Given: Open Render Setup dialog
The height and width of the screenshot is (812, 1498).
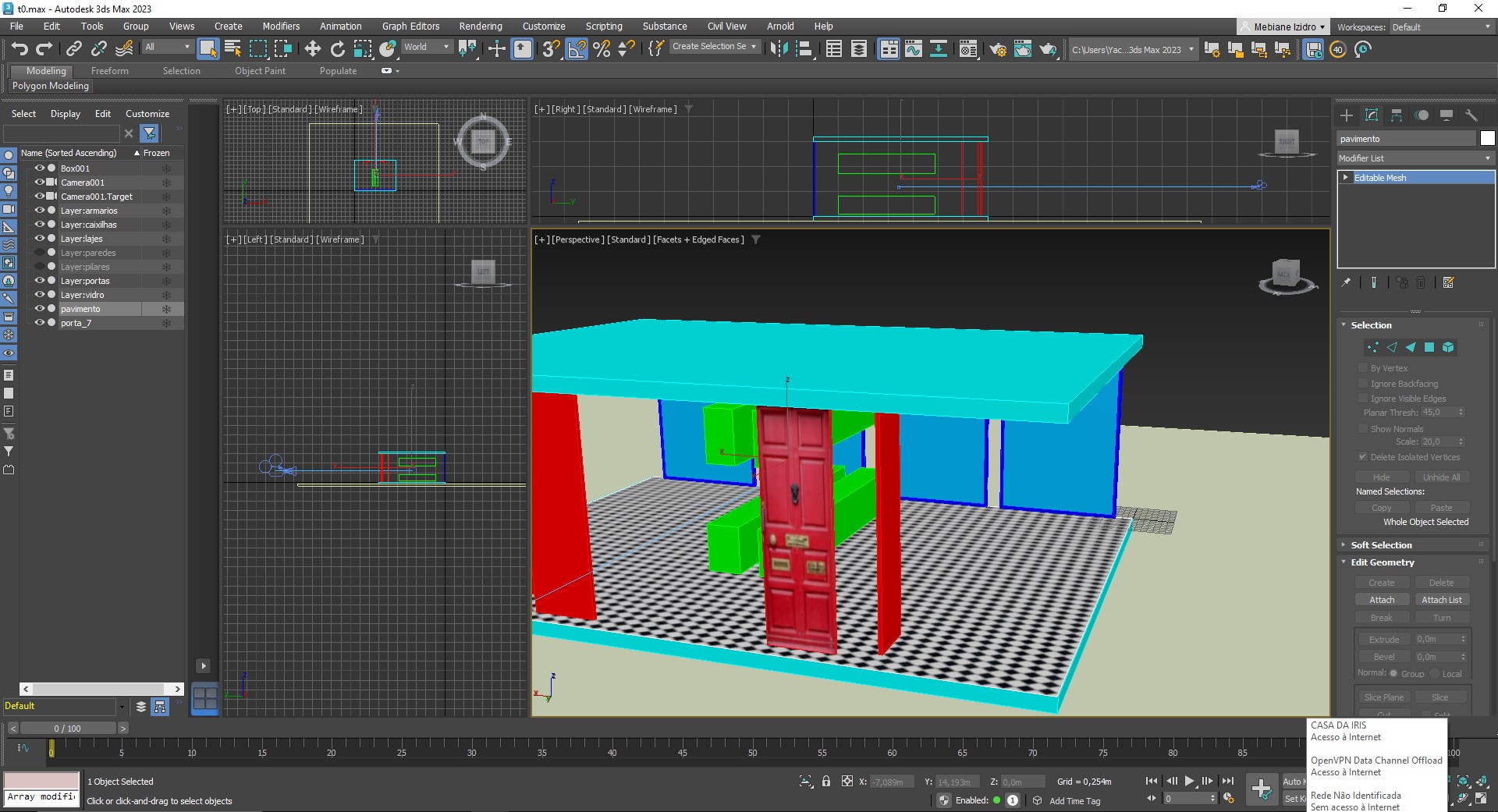Looking at the screenshot, I should point(998,49).
